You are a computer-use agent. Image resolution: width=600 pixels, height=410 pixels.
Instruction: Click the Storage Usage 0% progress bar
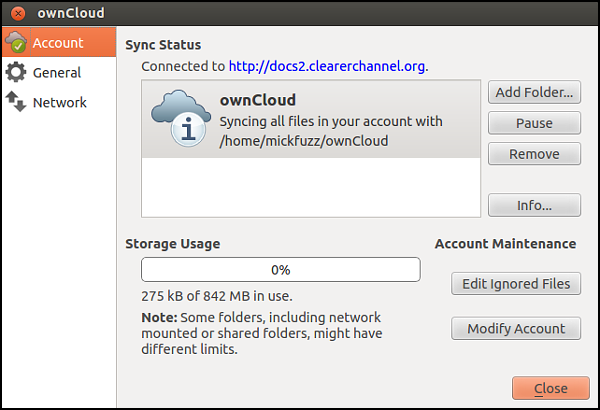pos(280,270)
